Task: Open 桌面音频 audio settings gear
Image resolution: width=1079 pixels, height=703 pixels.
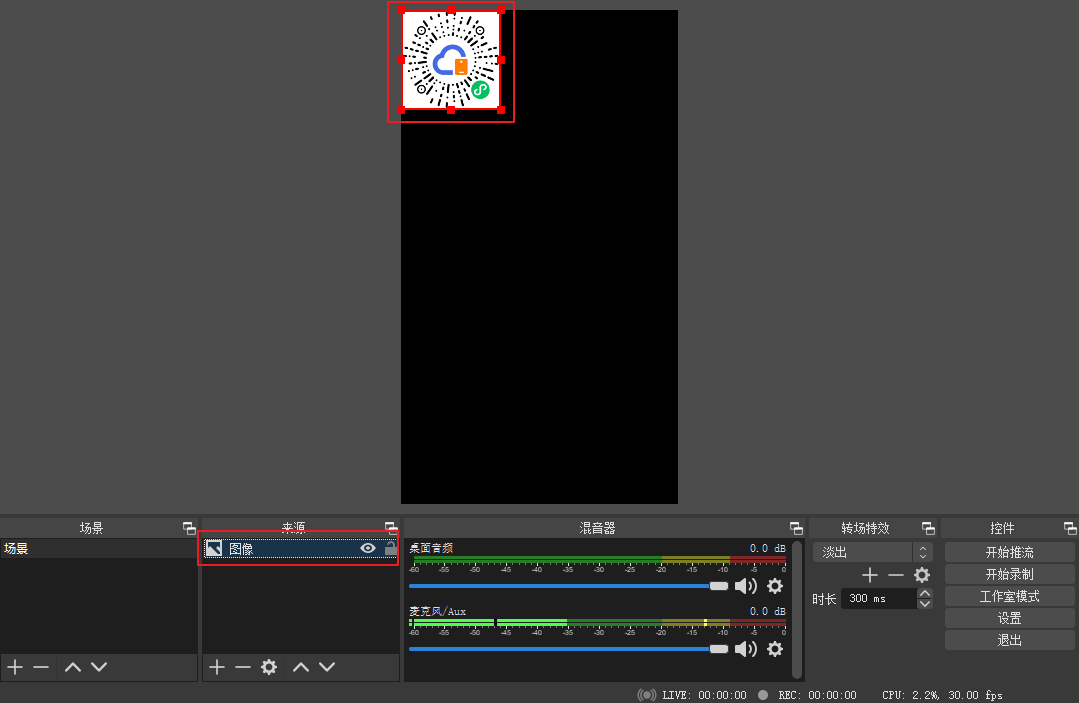Action: [x=775, y=586]
